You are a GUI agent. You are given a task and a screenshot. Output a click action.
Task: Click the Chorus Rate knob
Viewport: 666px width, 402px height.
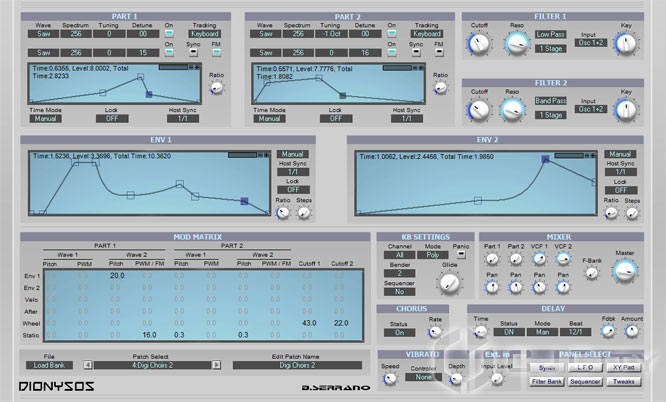435,332
